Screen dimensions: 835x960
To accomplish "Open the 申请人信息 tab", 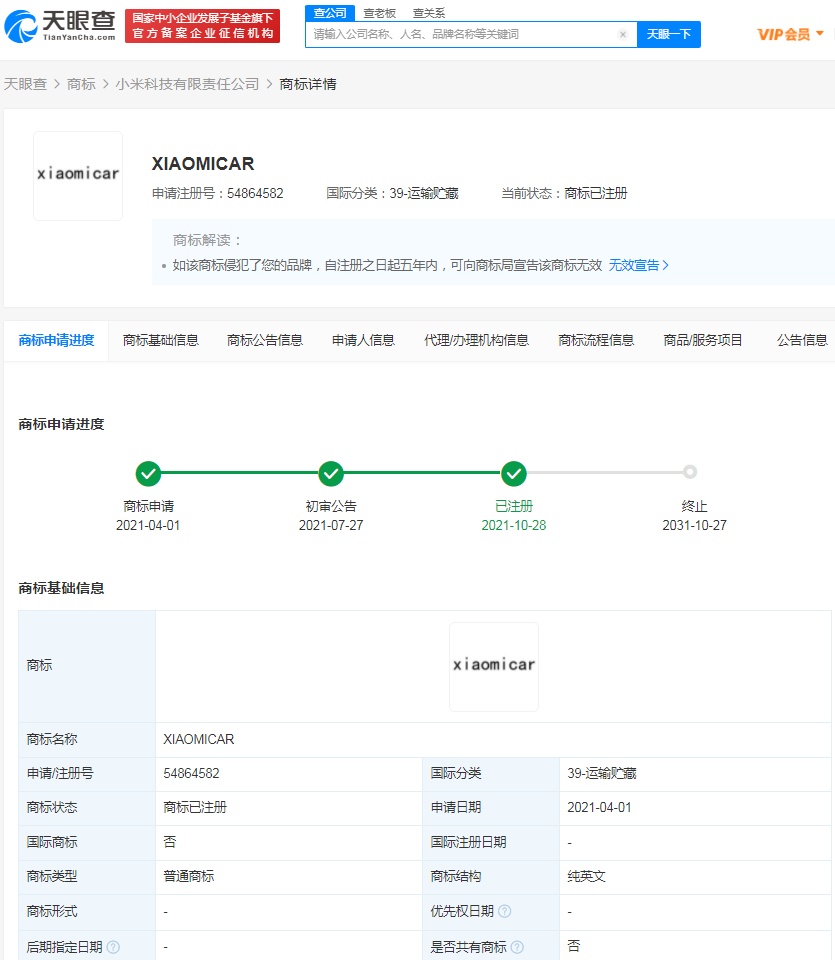I will tap(363, 340).
